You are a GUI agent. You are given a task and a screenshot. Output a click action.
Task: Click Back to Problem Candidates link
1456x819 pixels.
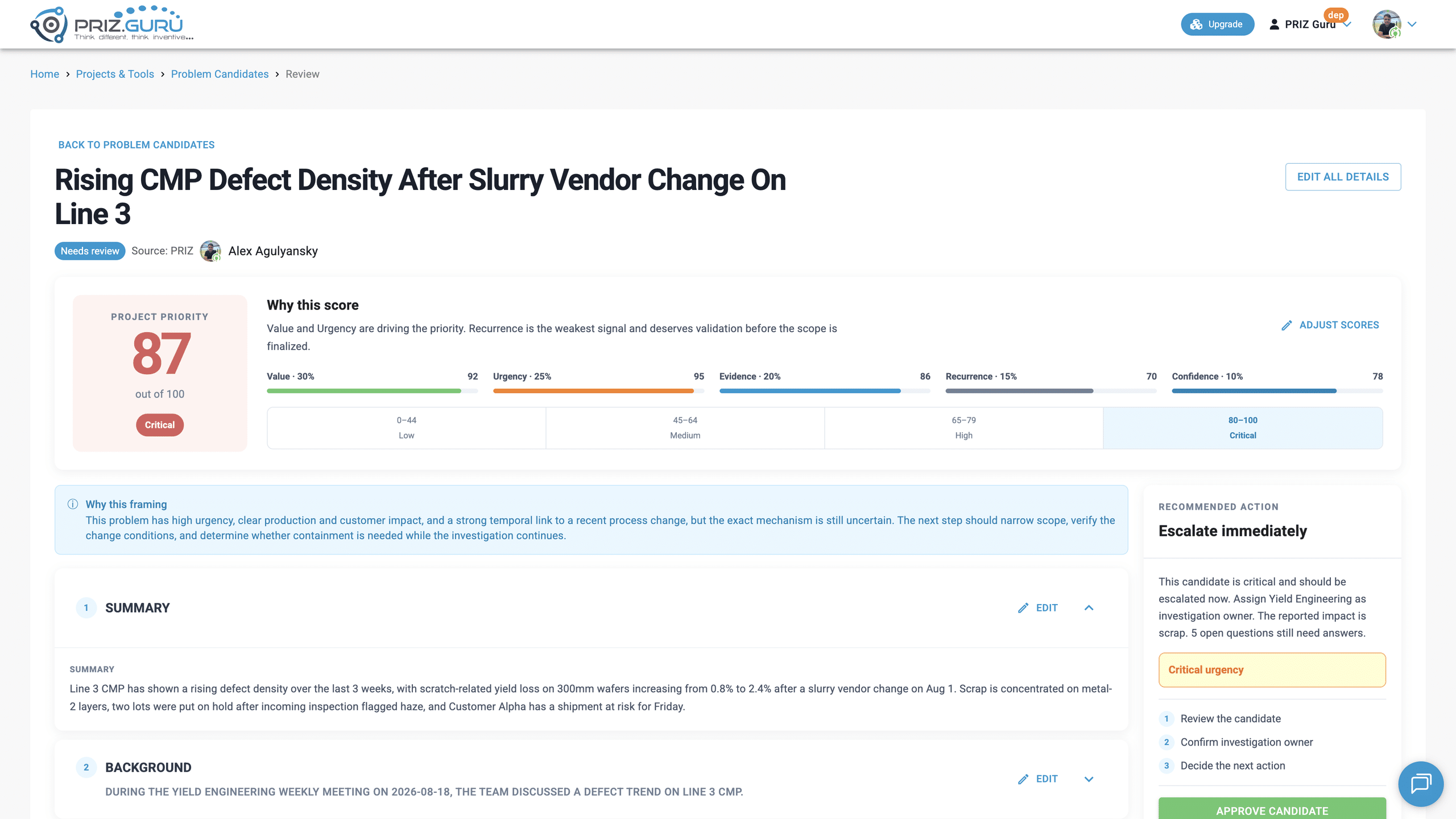click(x=136, y=145)
